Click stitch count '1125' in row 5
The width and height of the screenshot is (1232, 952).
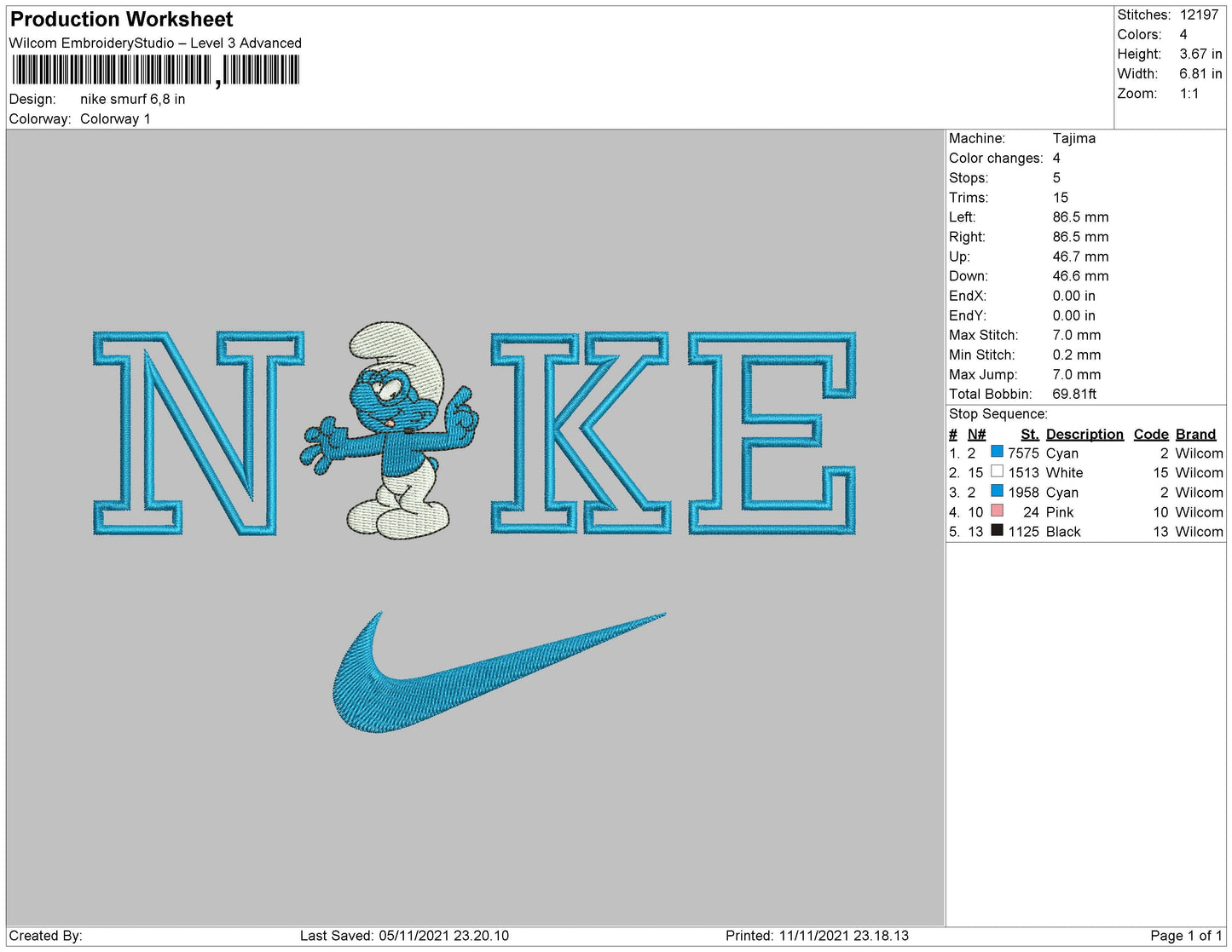(1023, 531)
